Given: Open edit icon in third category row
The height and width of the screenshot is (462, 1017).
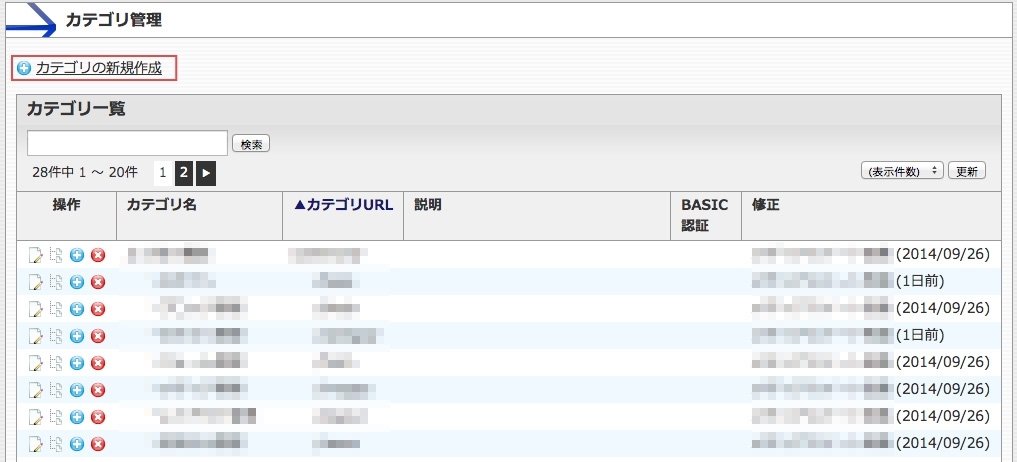Looking at the screenshot, I should [36, 309].
